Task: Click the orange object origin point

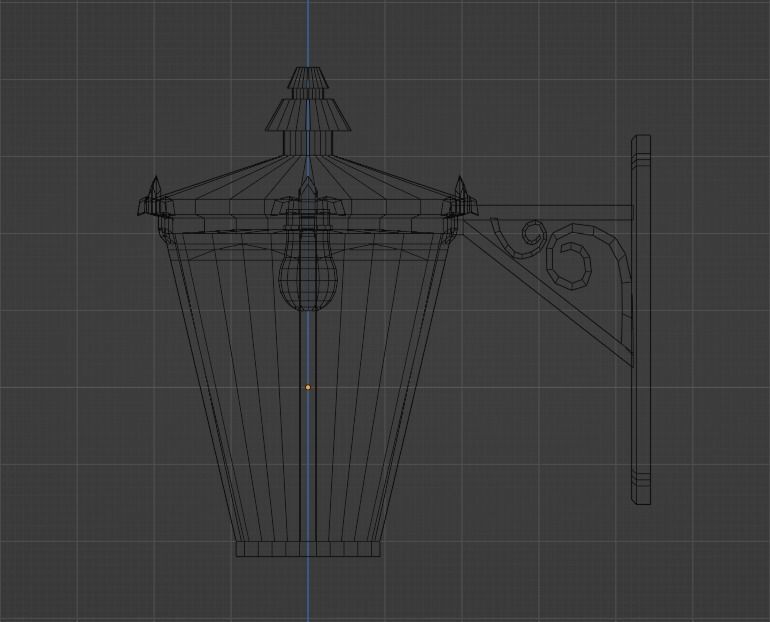Action: coord(308,387)
